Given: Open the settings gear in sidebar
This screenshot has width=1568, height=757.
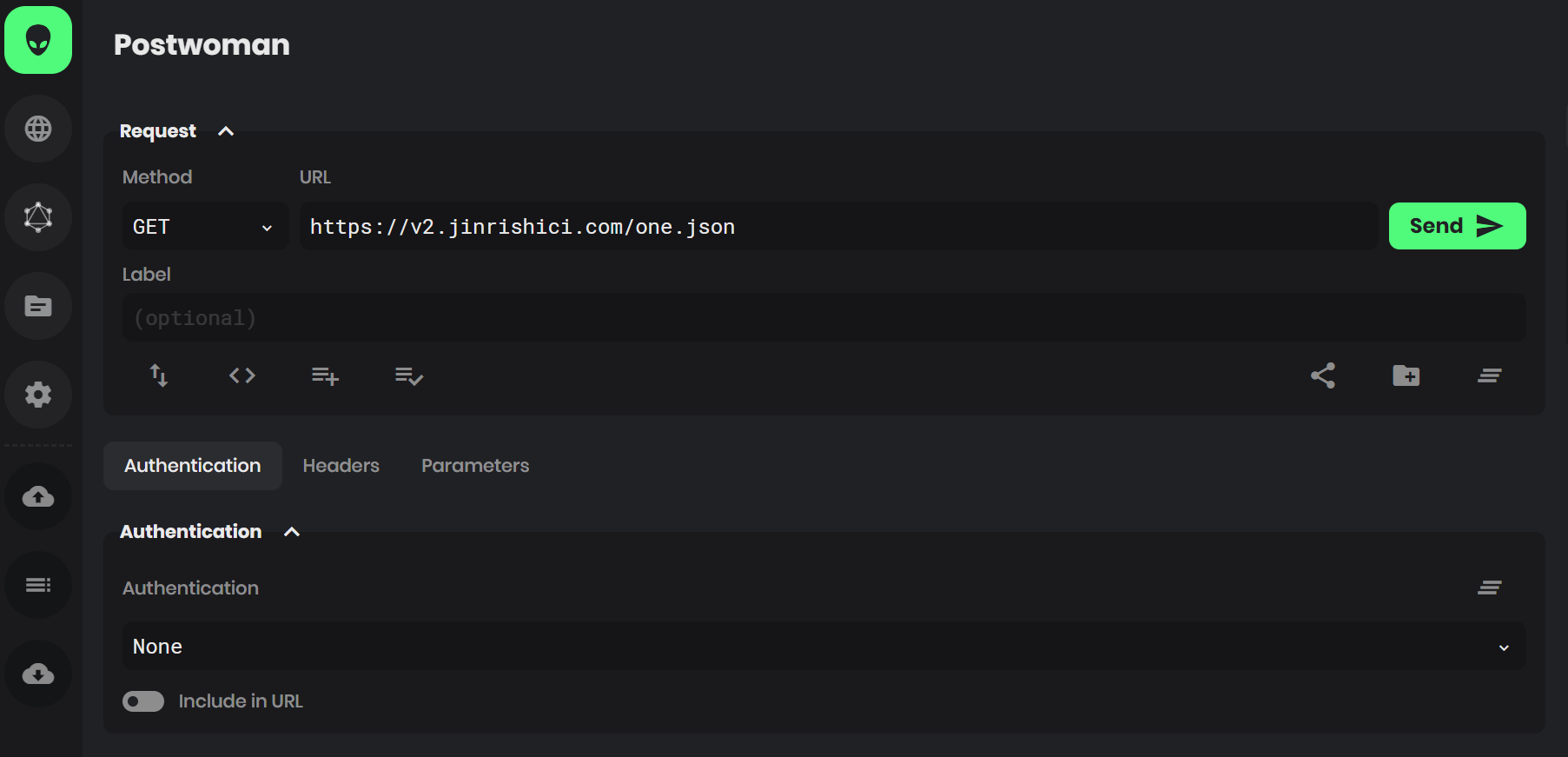Looking at the screenshot, I should (38, 395).
